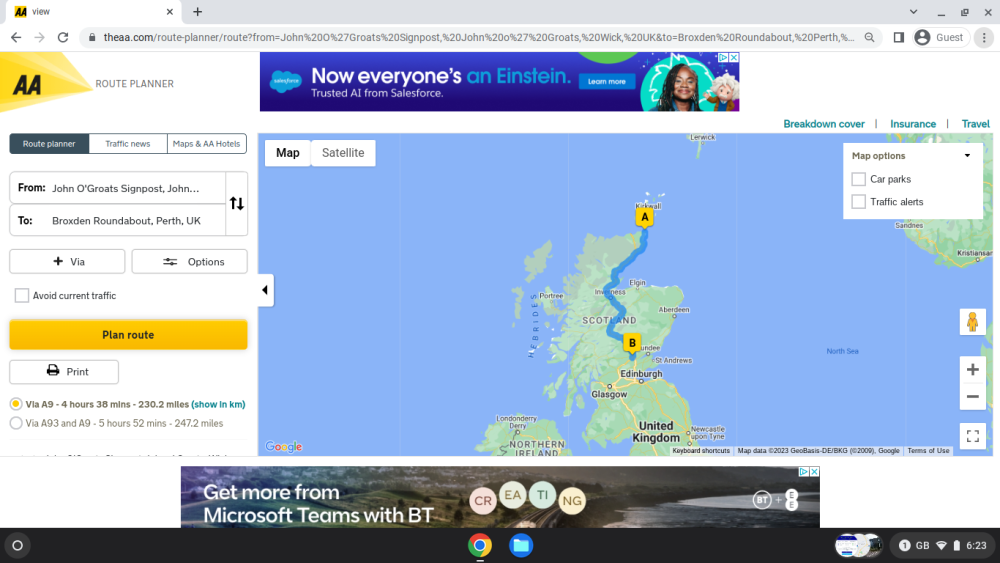Switch map to Satellite view

click(343, 153)
